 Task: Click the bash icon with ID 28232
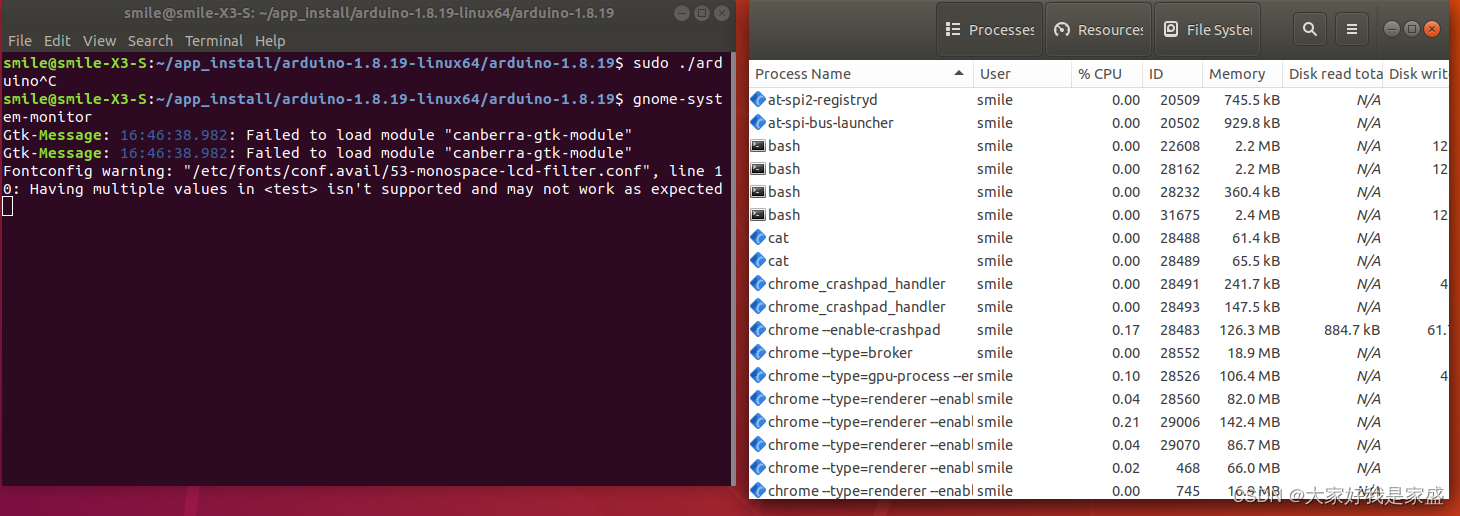click(758, 192)
